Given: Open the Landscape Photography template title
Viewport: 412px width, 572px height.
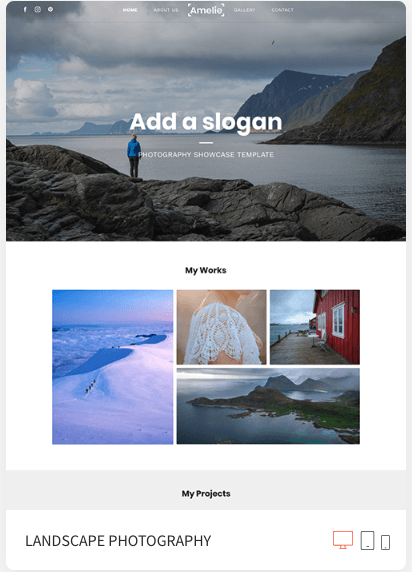Looking at the screenshot, I should tap(118, 541).
